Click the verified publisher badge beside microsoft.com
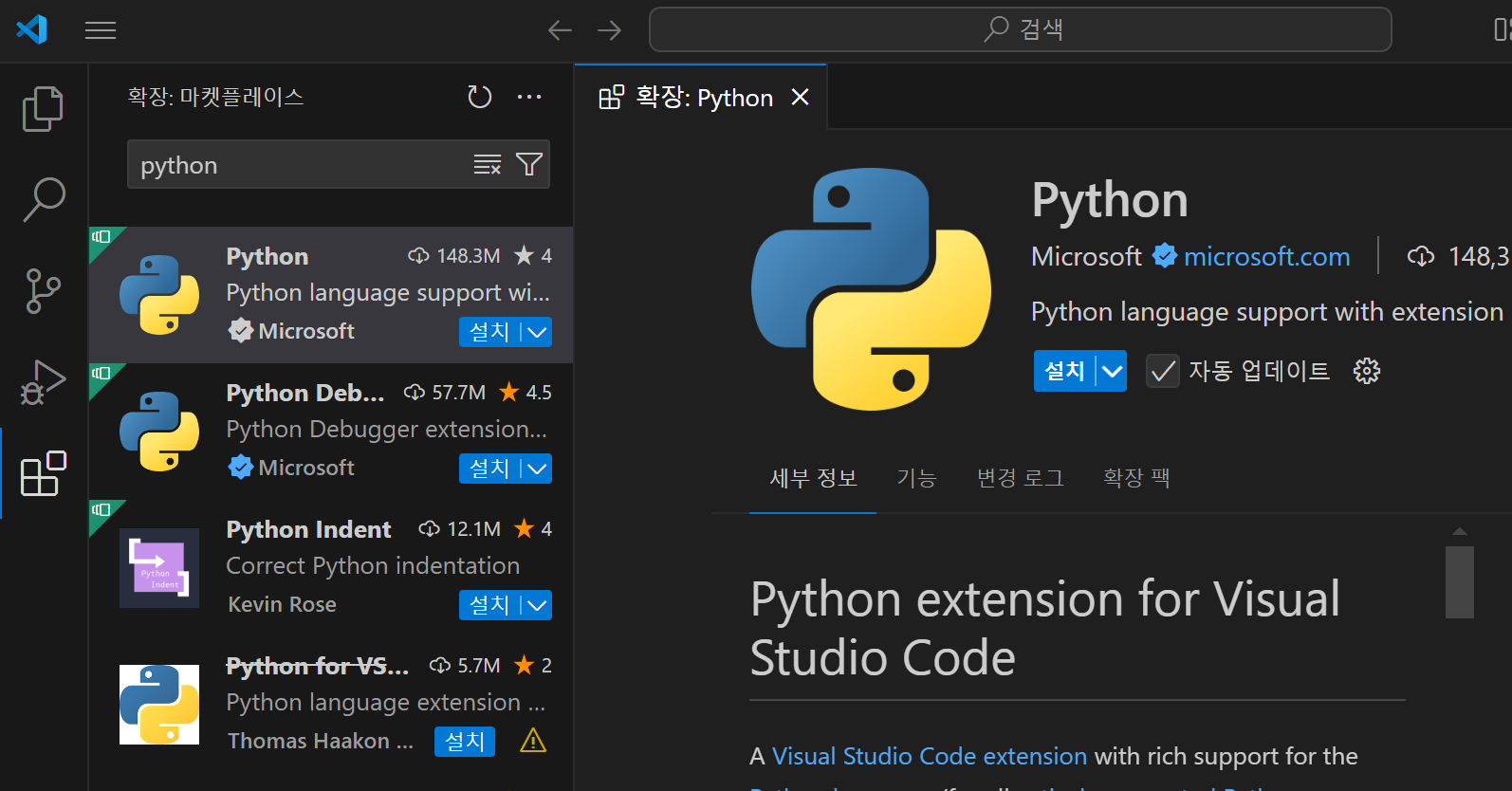Image resolution: width=1512 pixels, height=791 pixels. click(x=1165, y=256)
